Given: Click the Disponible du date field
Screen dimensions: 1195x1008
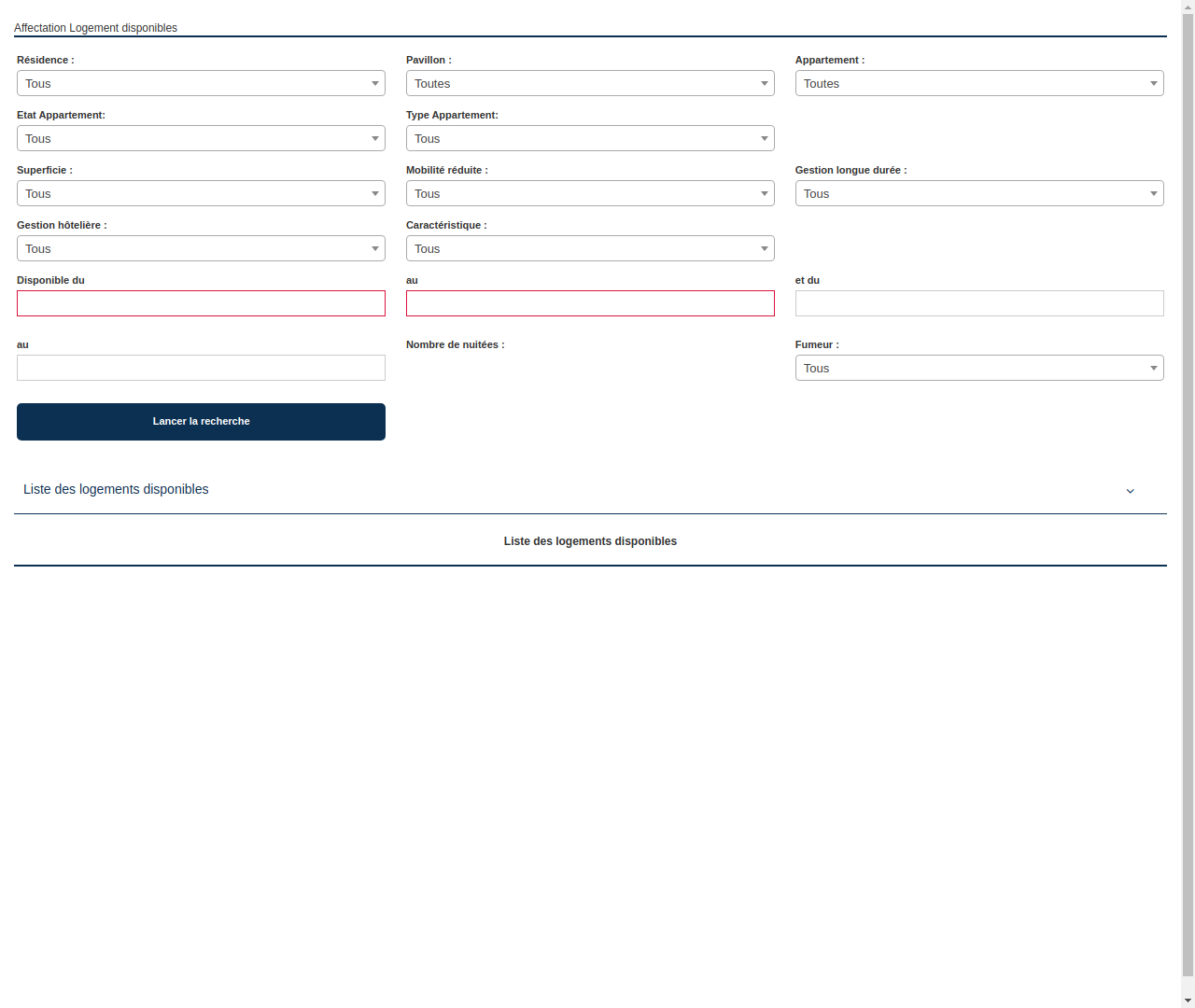Looking at the screenshot, I should click(x=201, y=303).
